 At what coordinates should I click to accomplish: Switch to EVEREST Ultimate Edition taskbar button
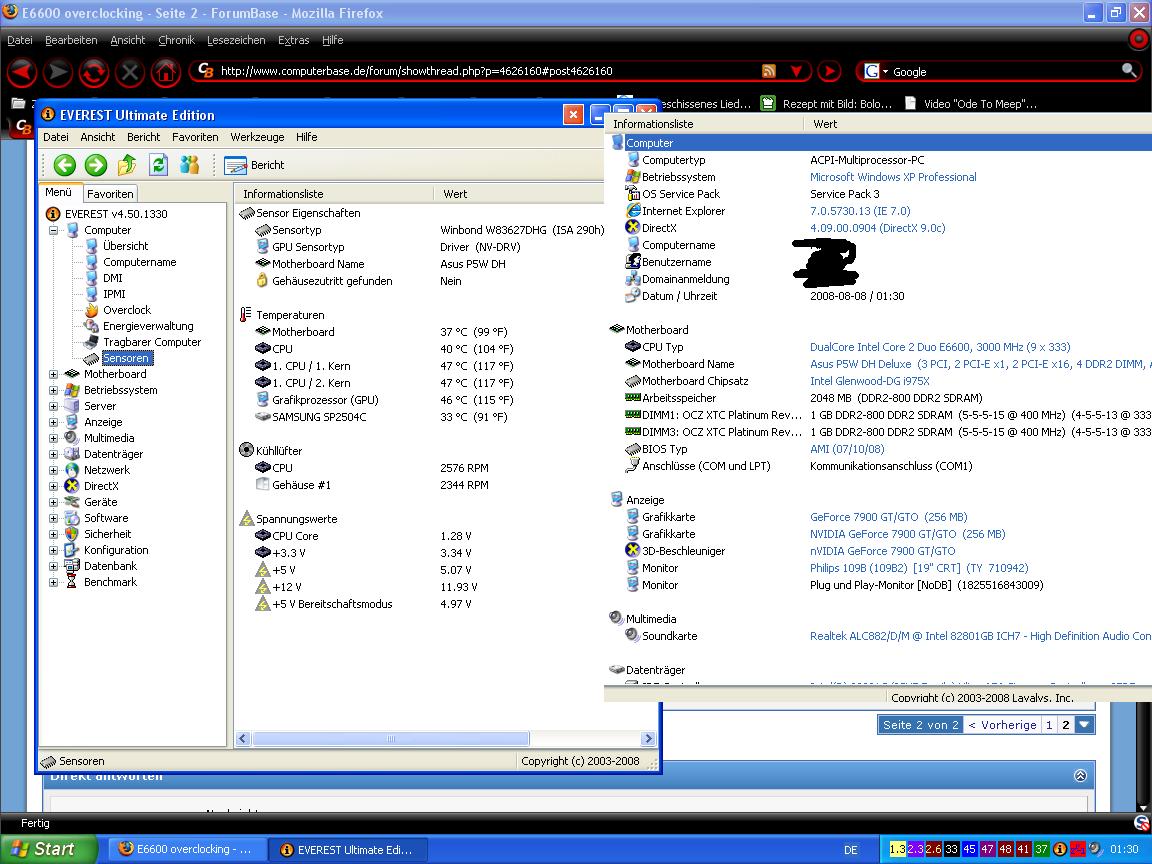[349, 849]
